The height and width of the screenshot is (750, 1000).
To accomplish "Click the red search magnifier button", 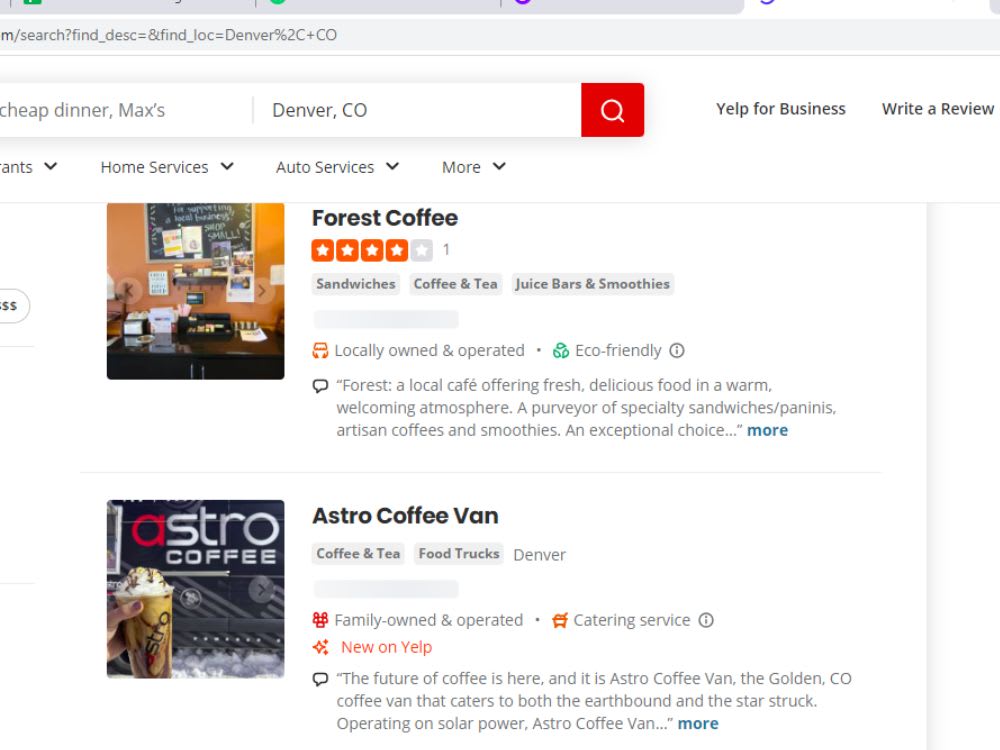I will [612, 110].
